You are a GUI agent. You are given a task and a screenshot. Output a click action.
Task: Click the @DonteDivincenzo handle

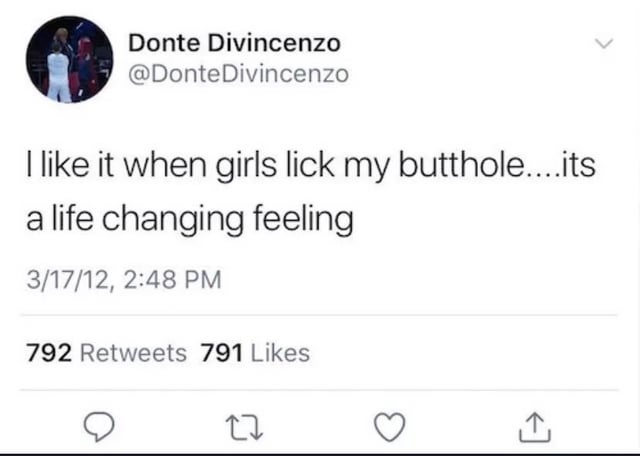tap(239, 74)
